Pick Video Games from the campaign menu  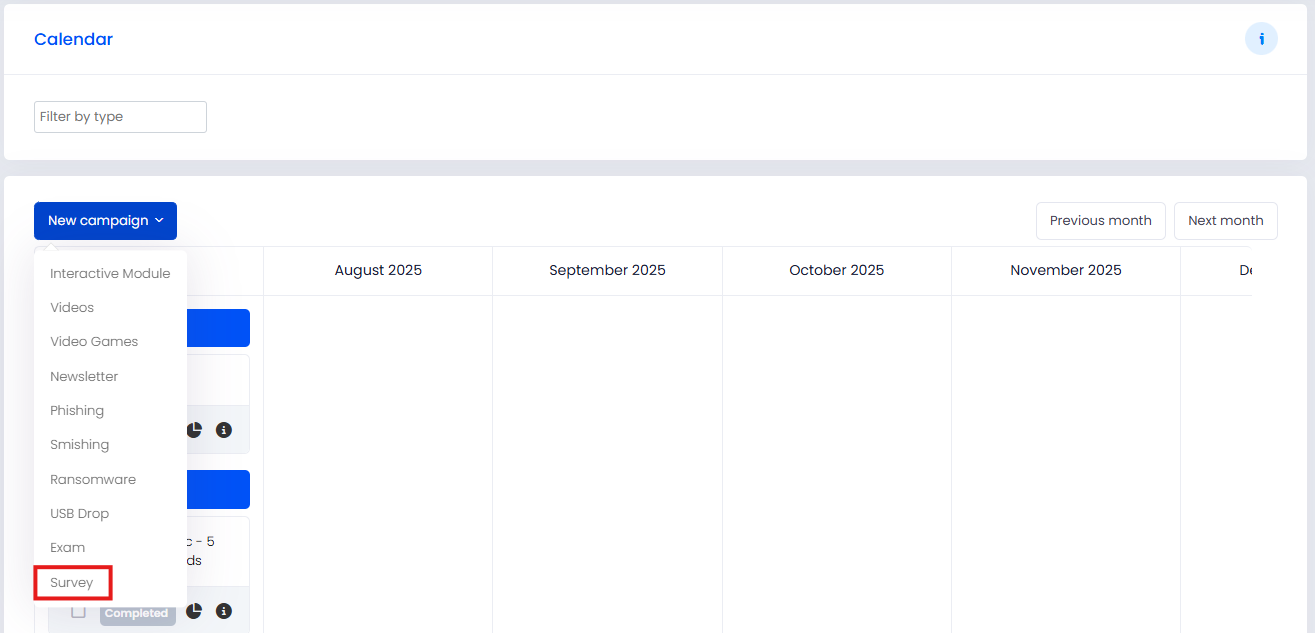point(94,341)
